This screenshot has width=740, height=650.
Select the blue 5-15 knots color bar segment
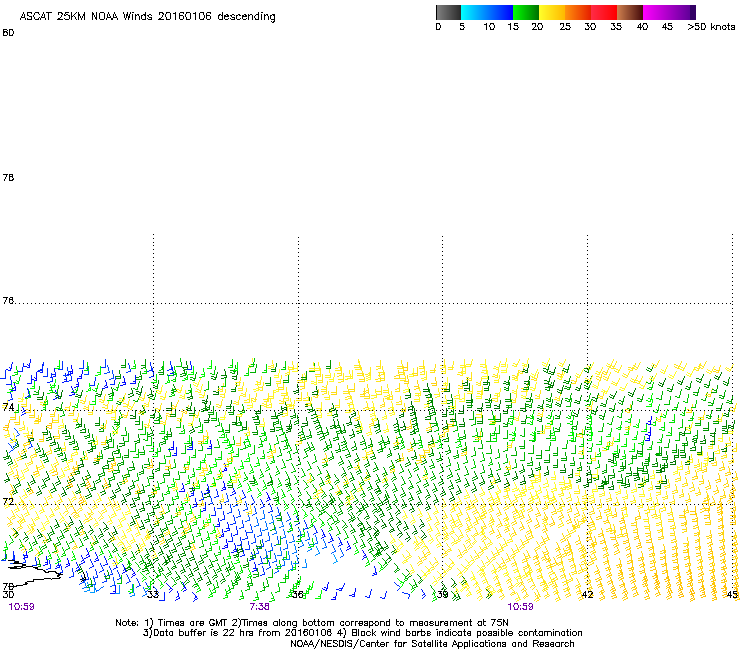point(487,12)
